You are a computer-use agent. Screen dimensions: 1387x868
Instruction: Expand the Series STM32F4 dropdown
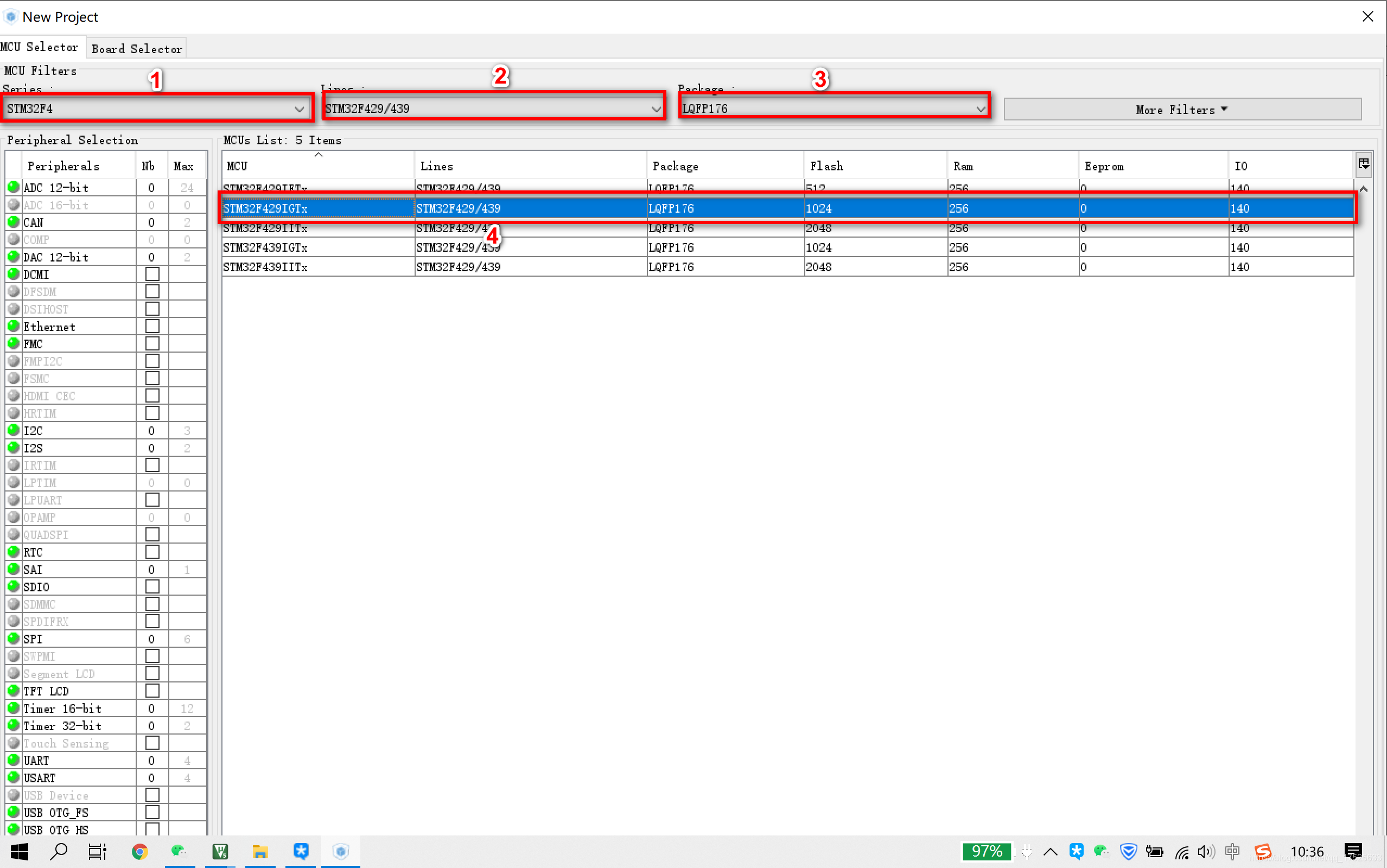299,109
